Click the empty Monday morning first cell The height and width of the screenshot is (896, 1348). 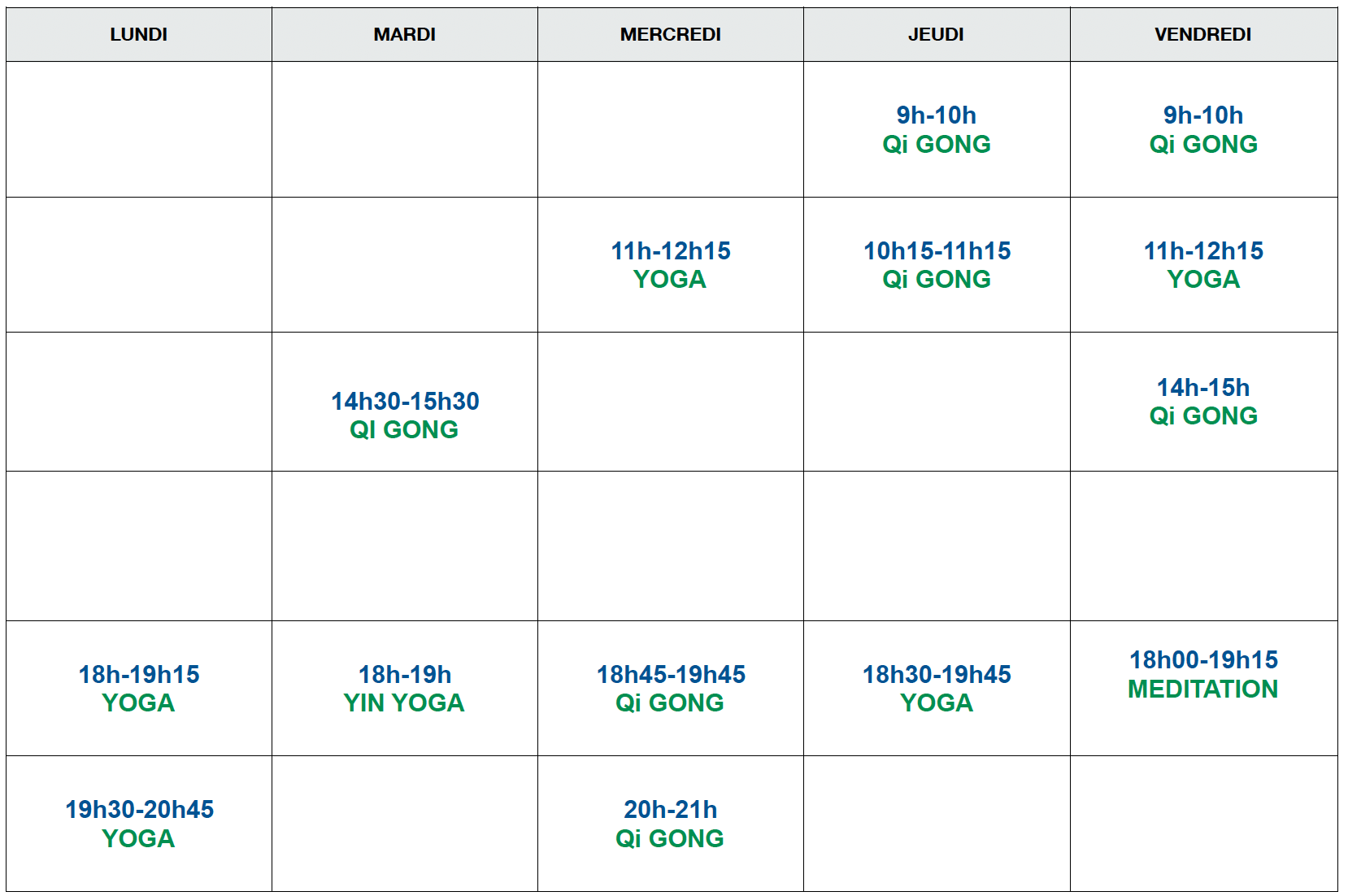(139, 129)
